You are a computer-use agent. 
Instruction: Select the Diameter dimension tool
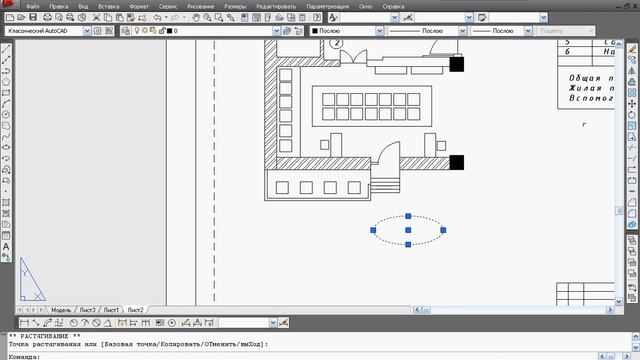(x=96, y=323)
